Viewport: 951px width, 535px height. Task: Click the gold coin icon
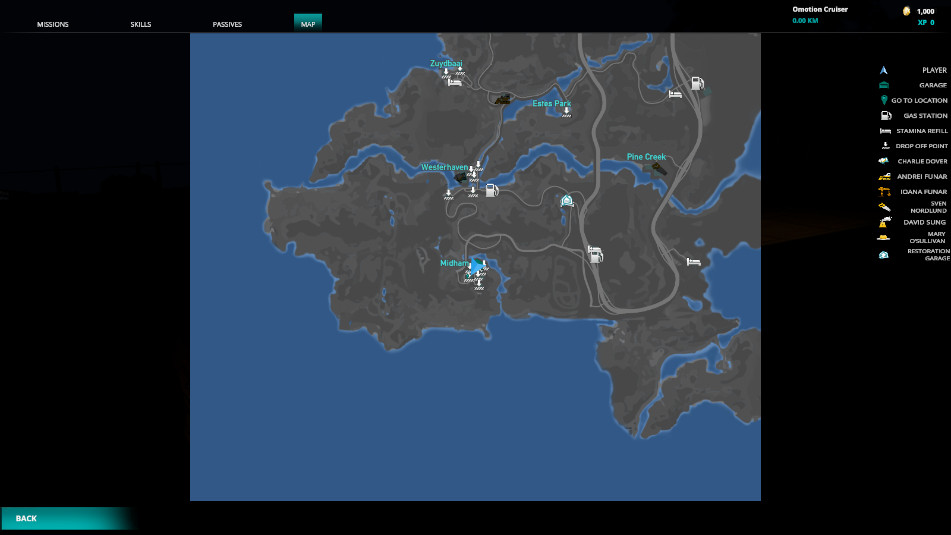coord(907,11)
